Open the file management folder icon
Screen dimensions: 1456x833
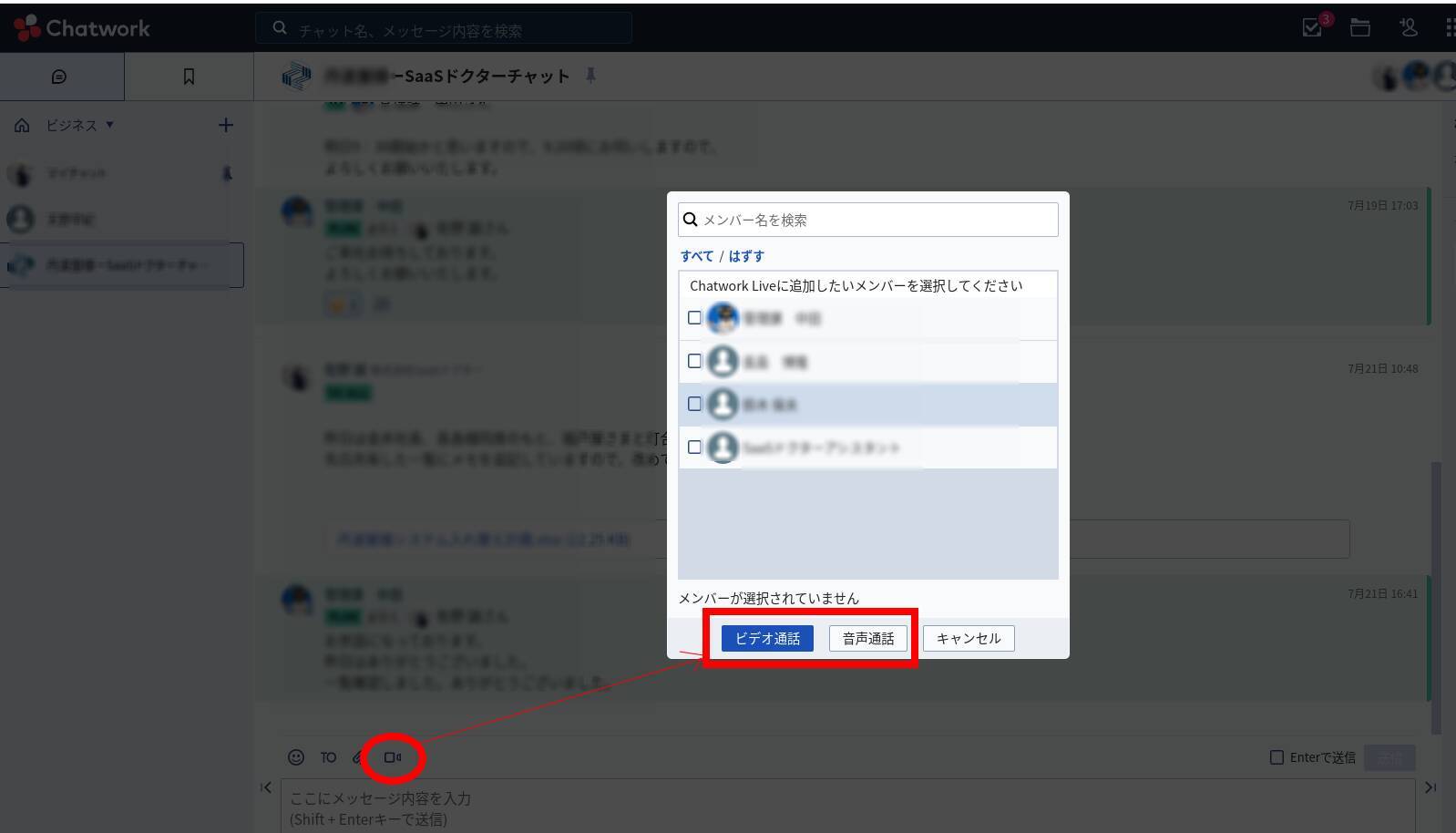click(1360, 27)
